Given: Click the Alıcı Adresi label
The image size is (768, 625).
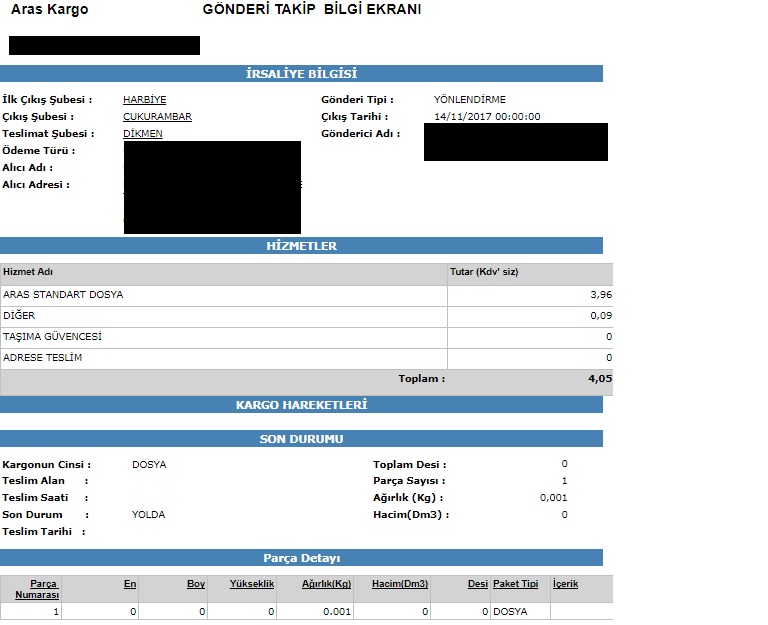Looking at the screenshot, I should (36, 185).
